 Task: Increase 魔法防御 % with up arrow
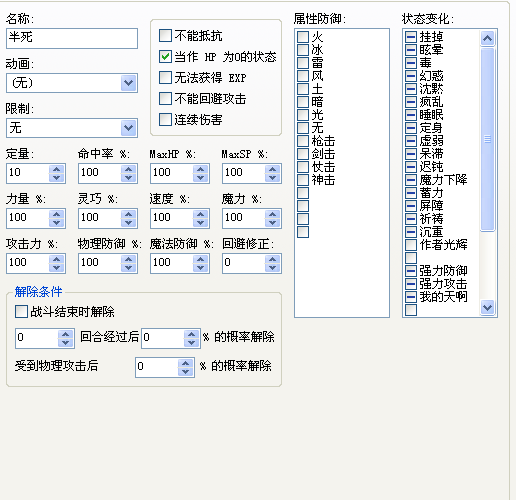click(x=201, y=259)
